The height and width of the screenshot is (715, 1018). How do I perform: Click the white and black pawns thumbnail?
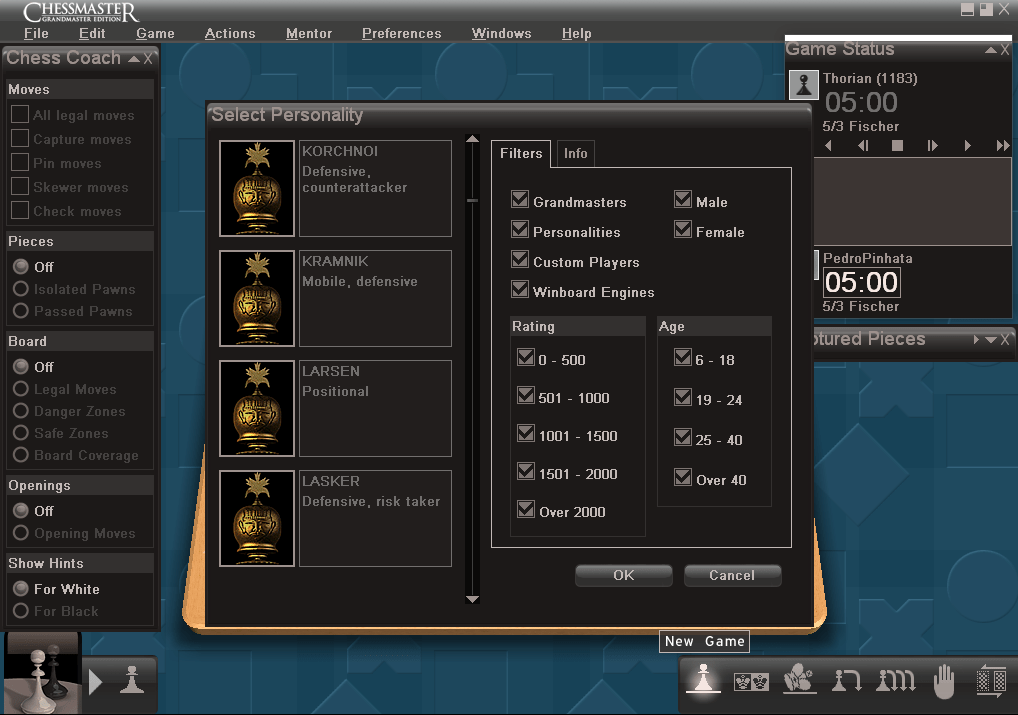click(x=43, y=675)
